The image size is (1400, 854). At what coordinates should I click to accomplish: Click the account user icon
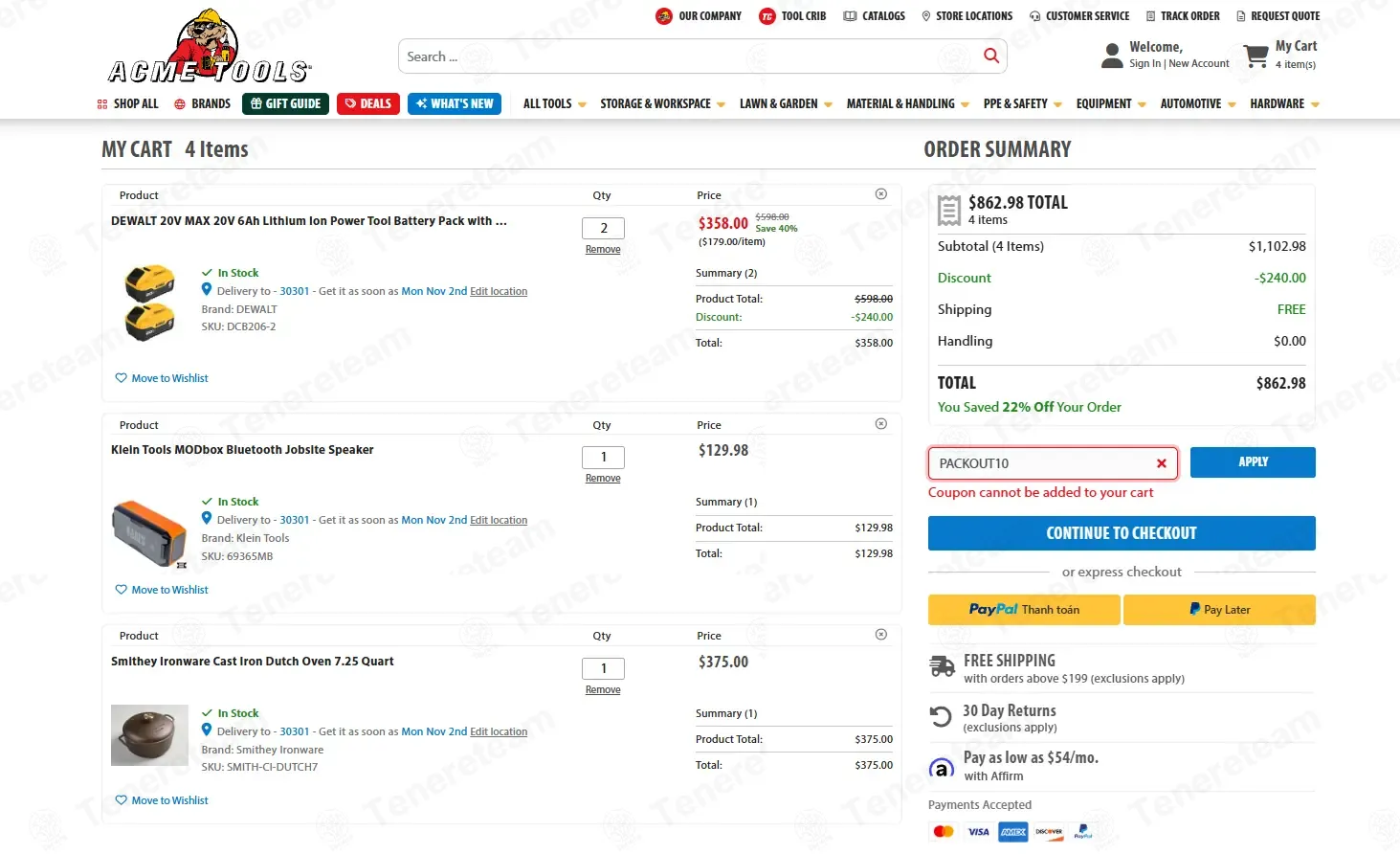(x=1112, y=56)
